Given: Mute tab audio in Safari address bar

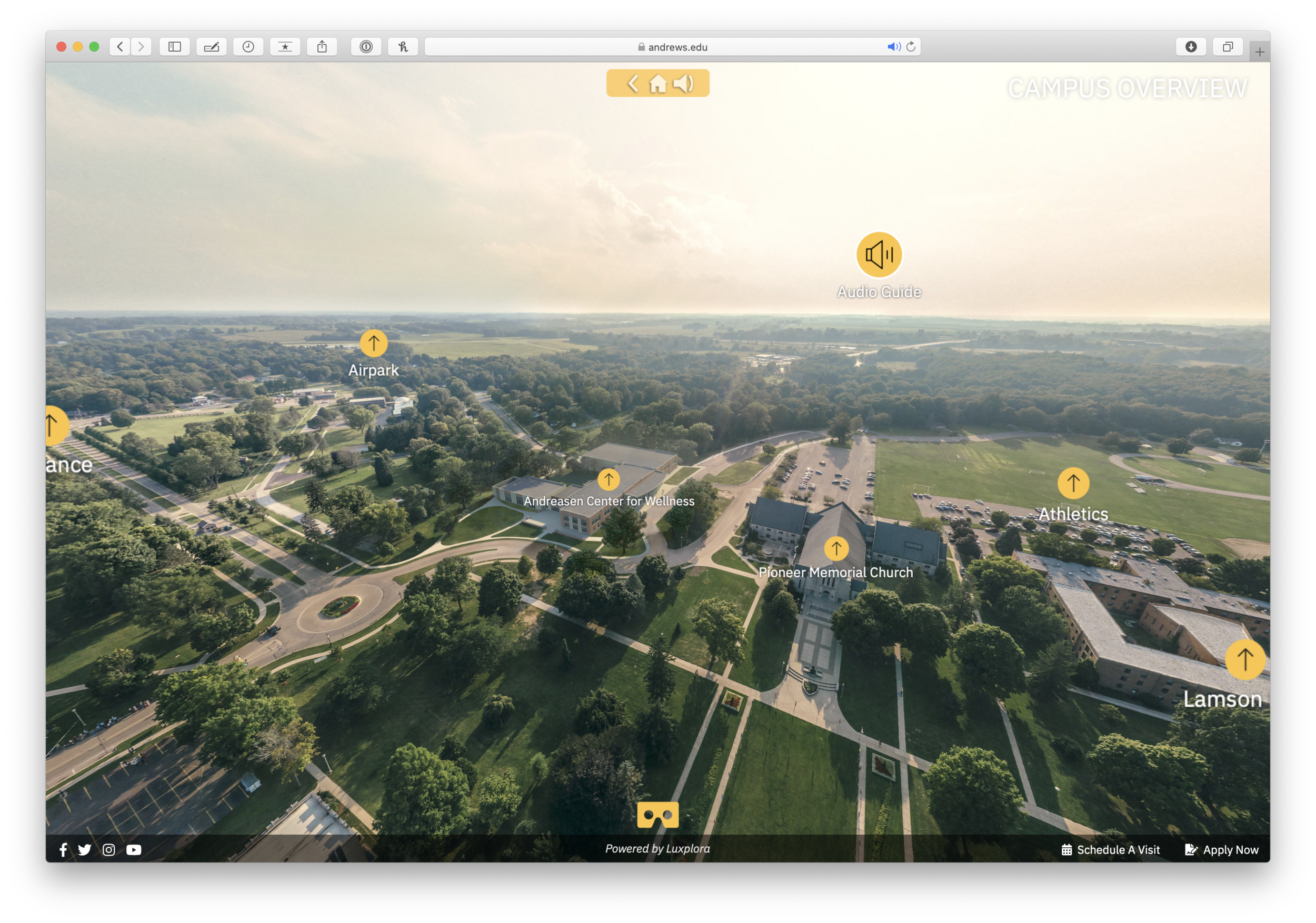Looking at the screenshot, I should (893, 47).
